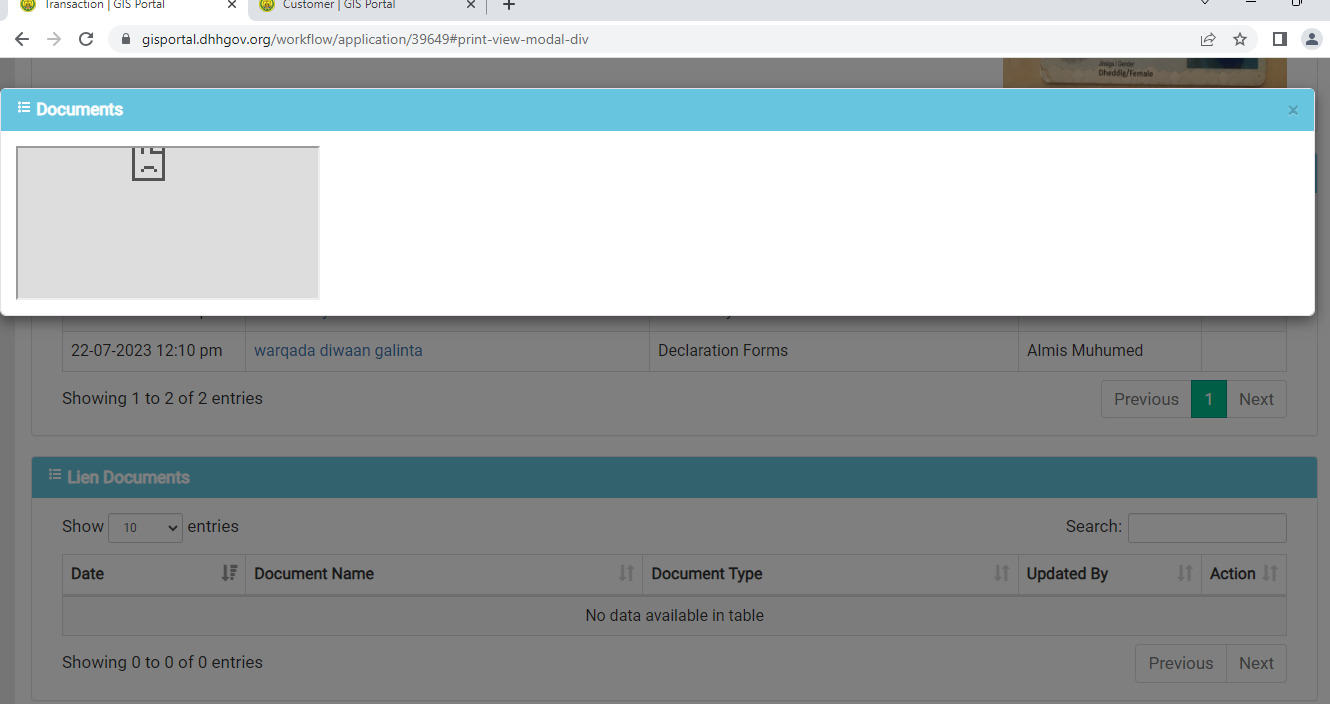Click the sad-face broken page icon
Image resolution: width=1330 pixels, height=704 pixels.
(x=149, y=163)
